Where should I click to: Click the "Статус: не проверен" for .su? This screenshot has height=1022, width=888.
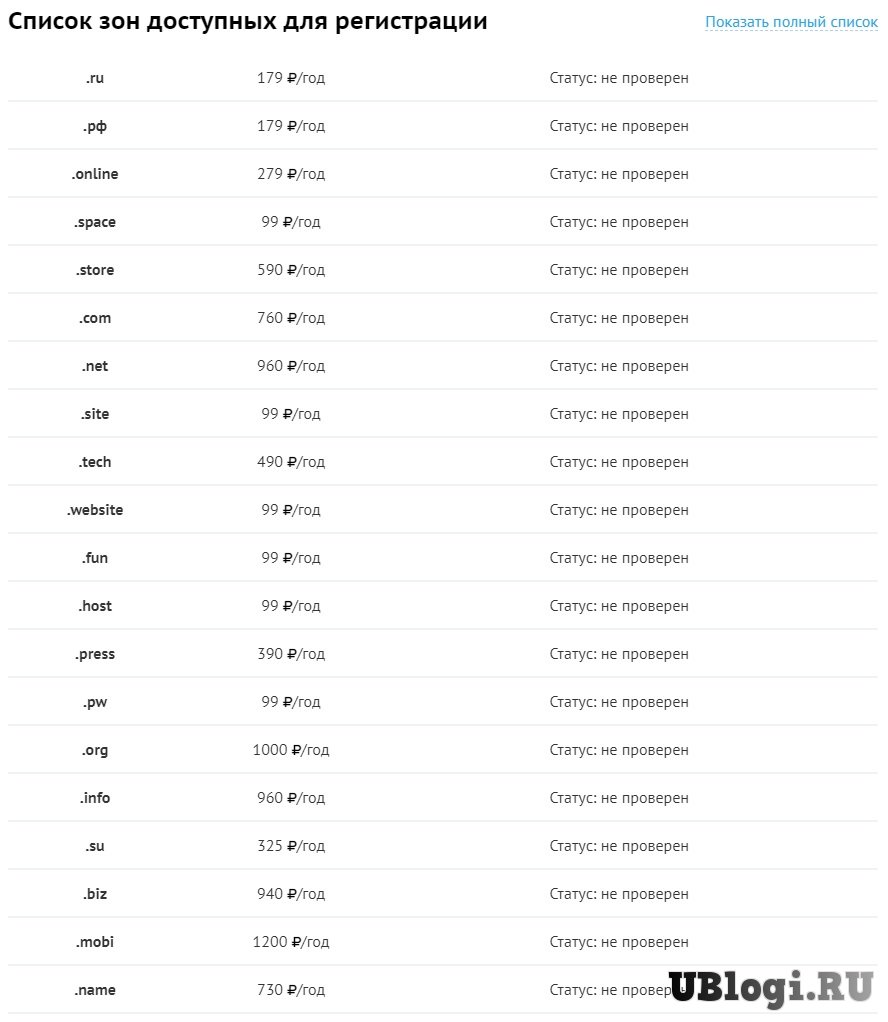[619, 846]
